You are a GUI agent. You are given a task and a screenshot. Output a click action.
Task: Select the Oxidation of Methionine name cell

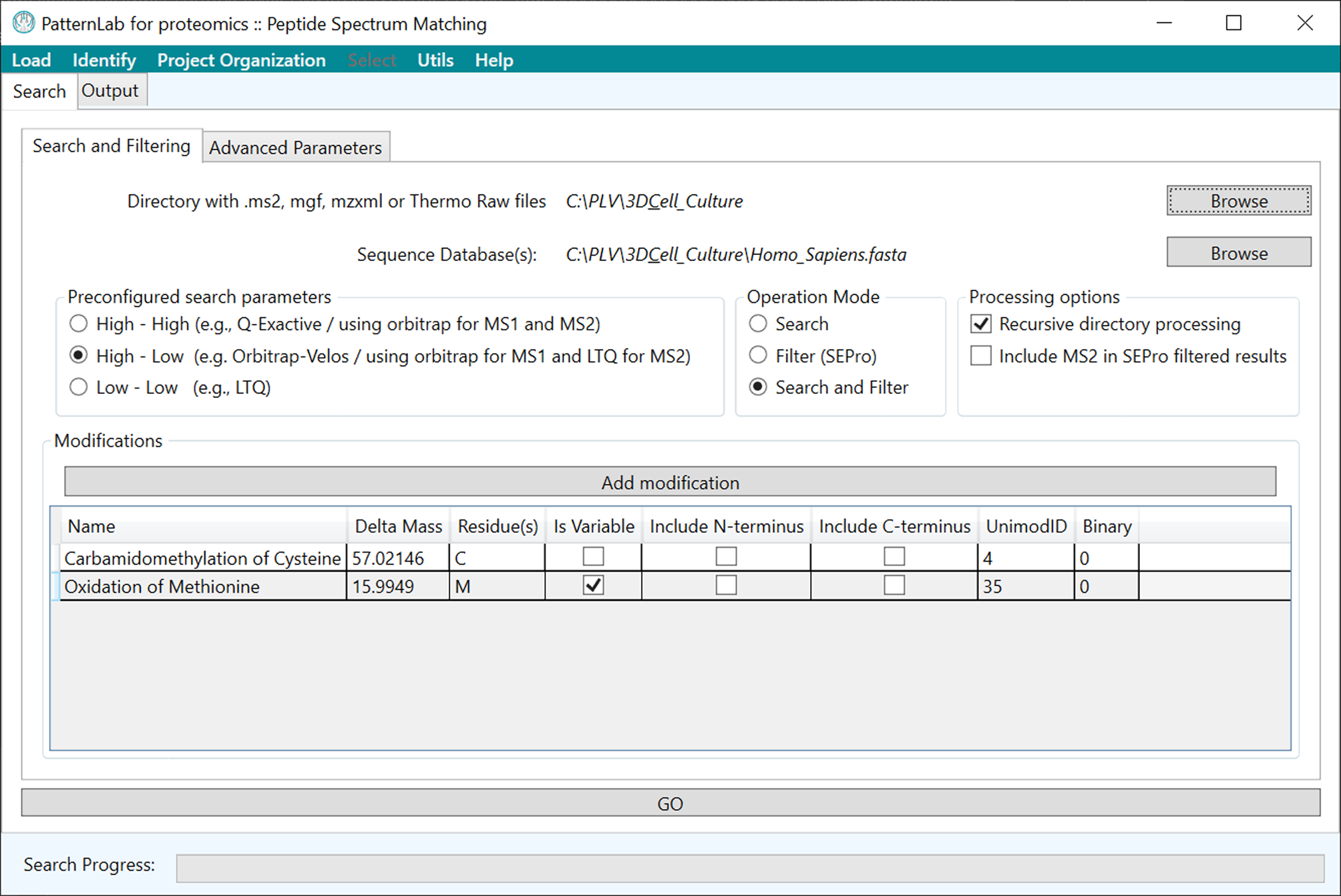click(x=203, y=586)
